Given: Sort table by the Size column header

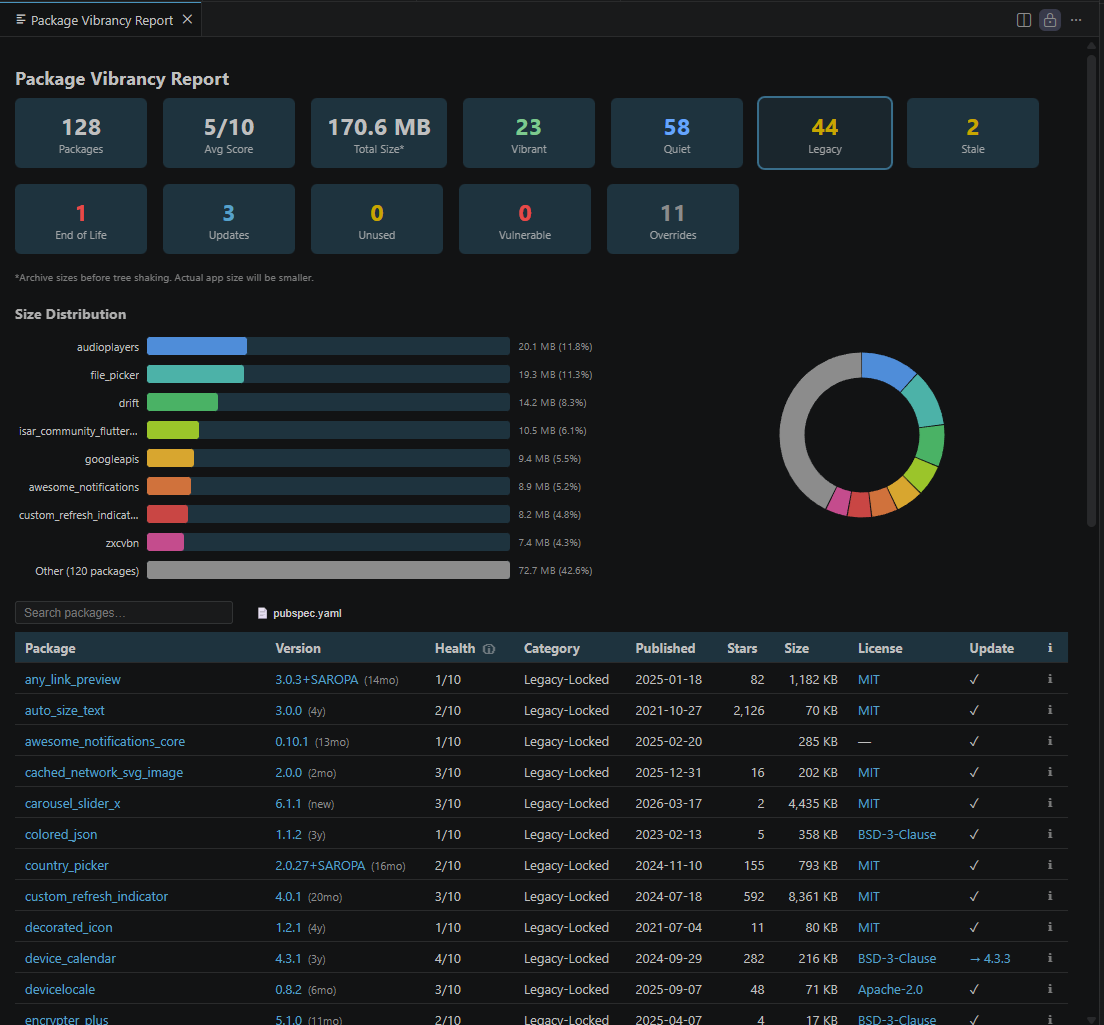Looking at the screenshot, I should [x=796, y=648].
